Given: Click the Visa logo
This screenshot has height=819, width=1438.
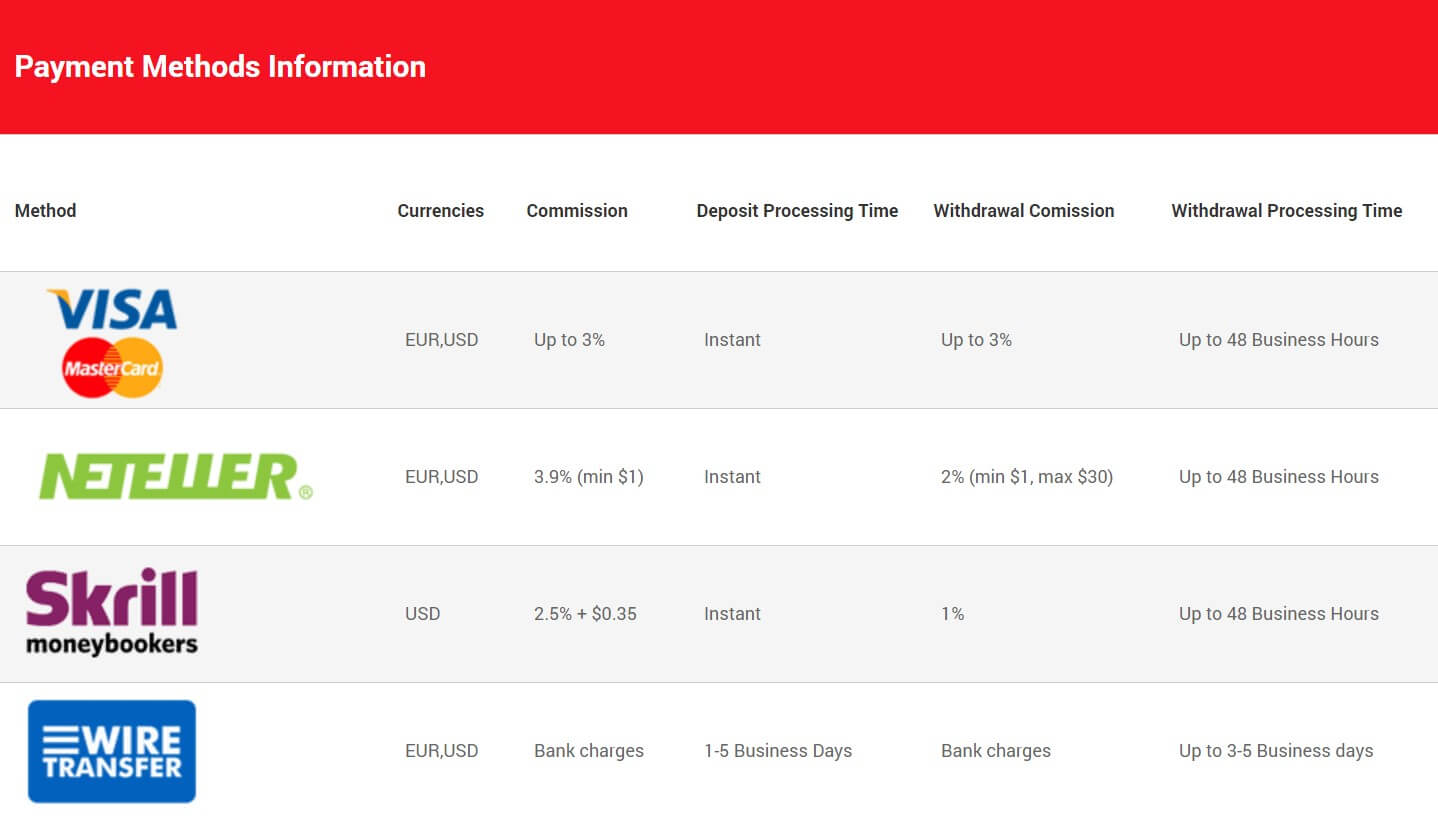Looking at the screenshot, I should point(112,309).
